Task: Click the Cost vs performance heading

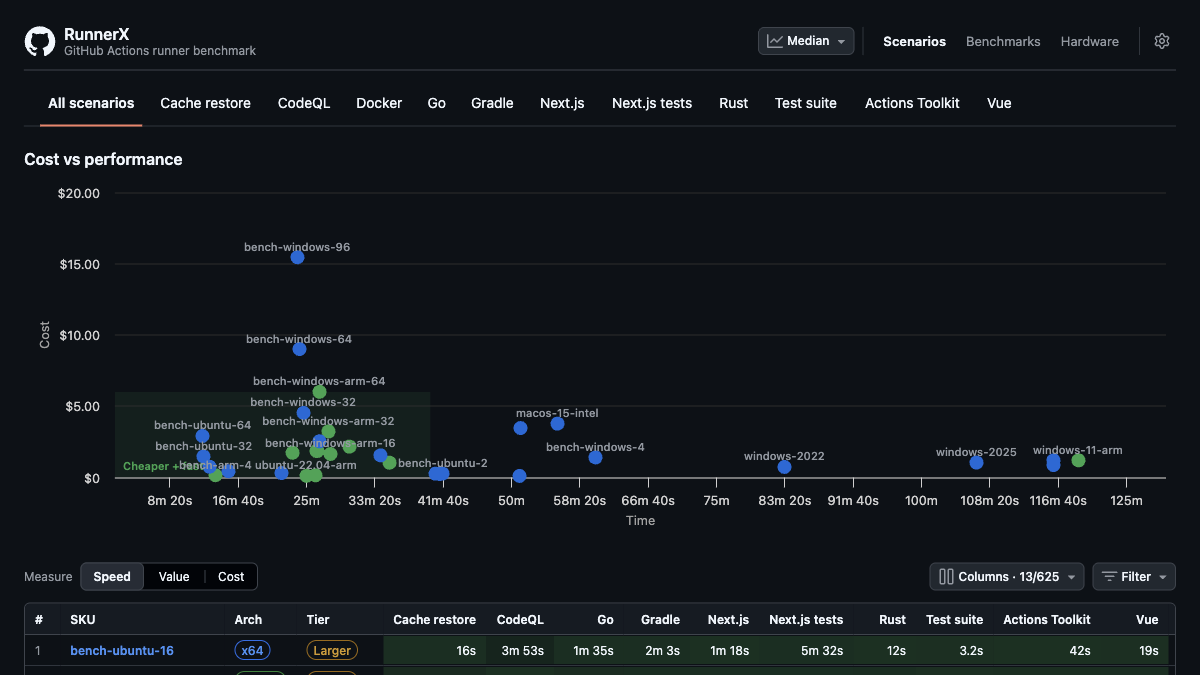Action: pos(103,159)
